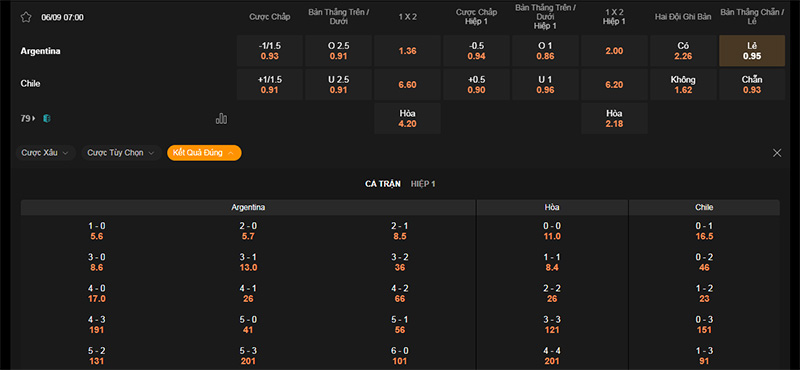The height and width of the screenshot is (370, 800).
Task: Click the teal live stream icon
Action: coord(47,118)
